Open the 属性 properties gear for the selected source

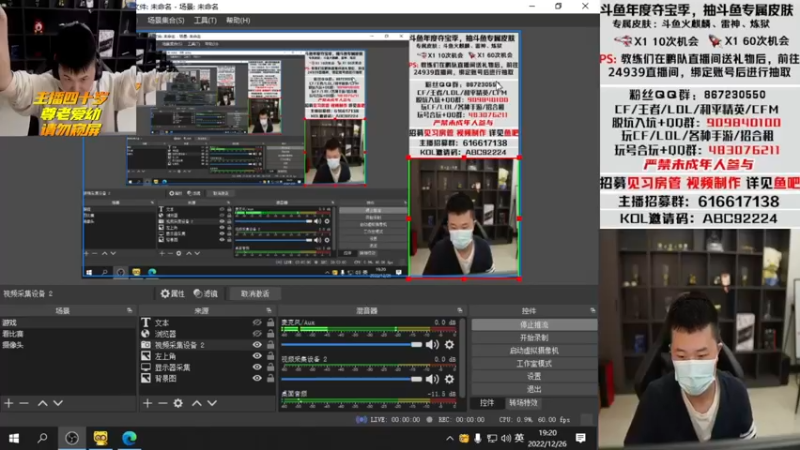(172, 293)
